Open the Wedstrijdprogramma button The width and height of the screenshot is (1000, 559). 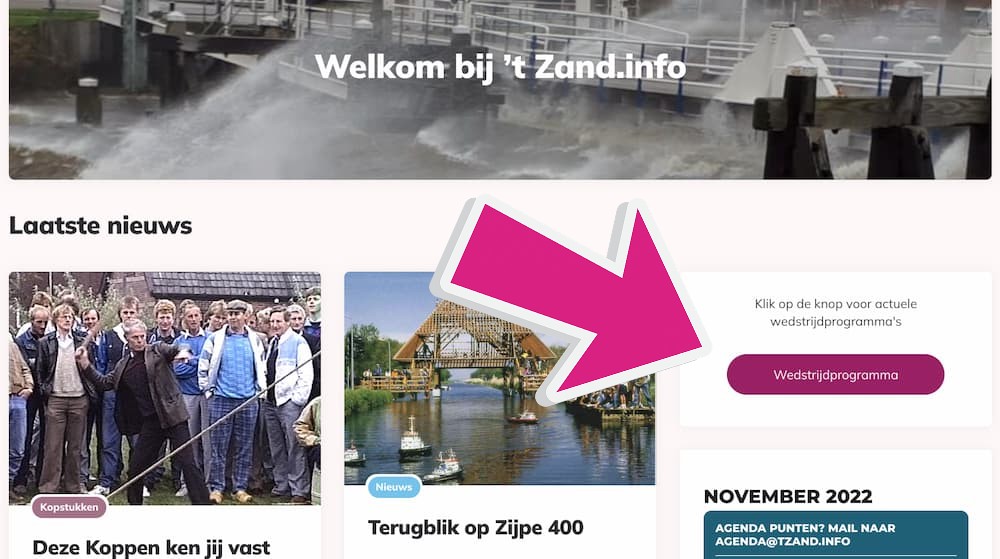[835, 375]
